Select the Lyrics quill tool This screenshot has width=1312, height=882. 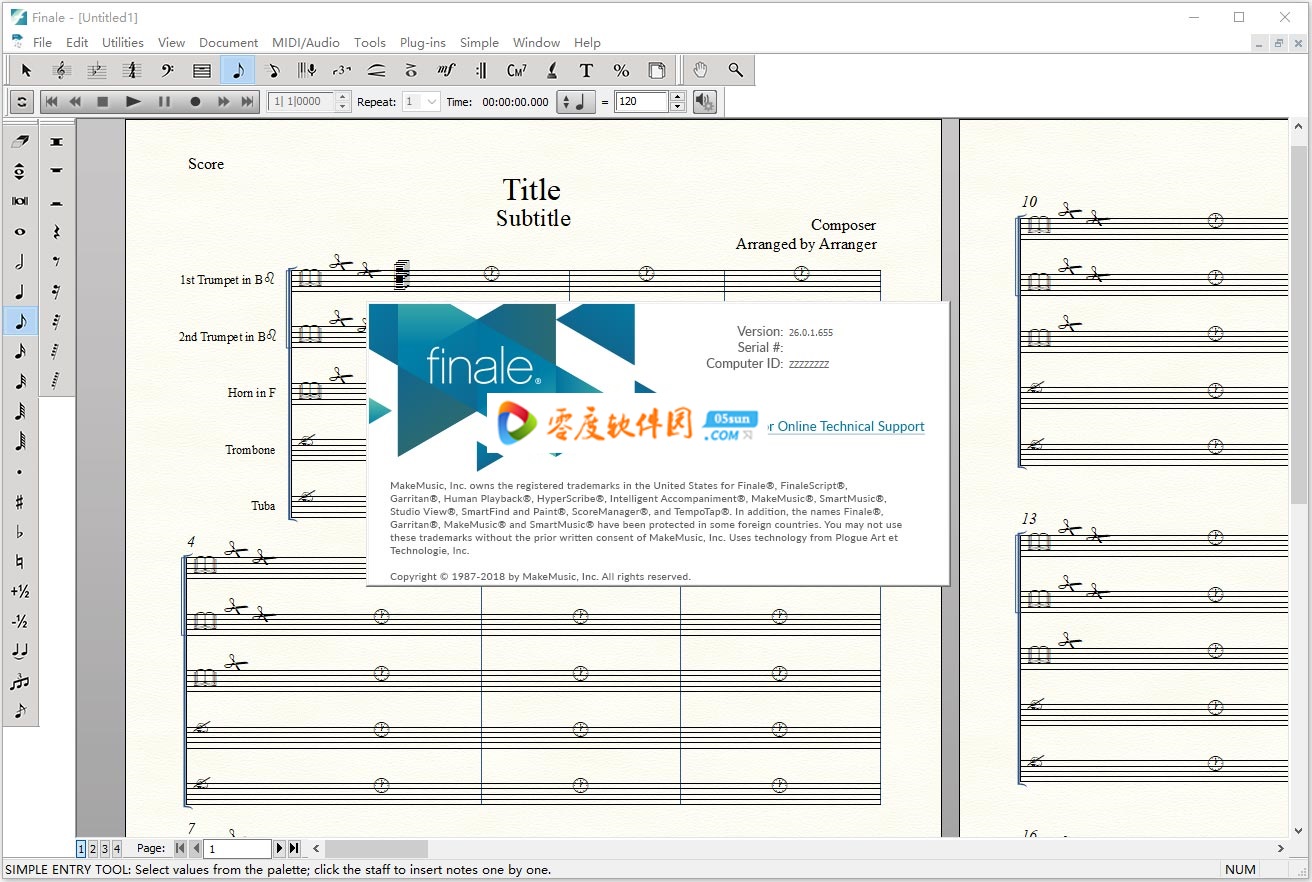pyautogui.click(x=551, y=70)
